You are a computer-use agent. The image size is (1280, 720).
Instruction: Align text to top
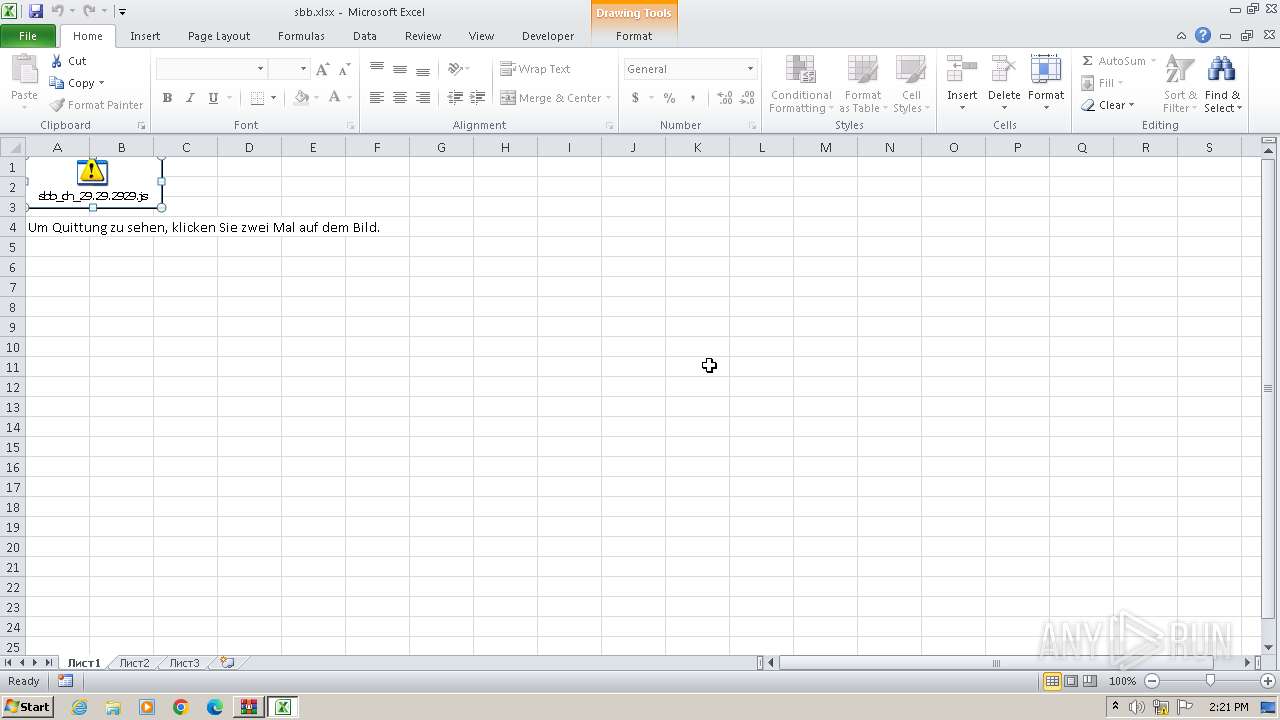coord(377,69)
